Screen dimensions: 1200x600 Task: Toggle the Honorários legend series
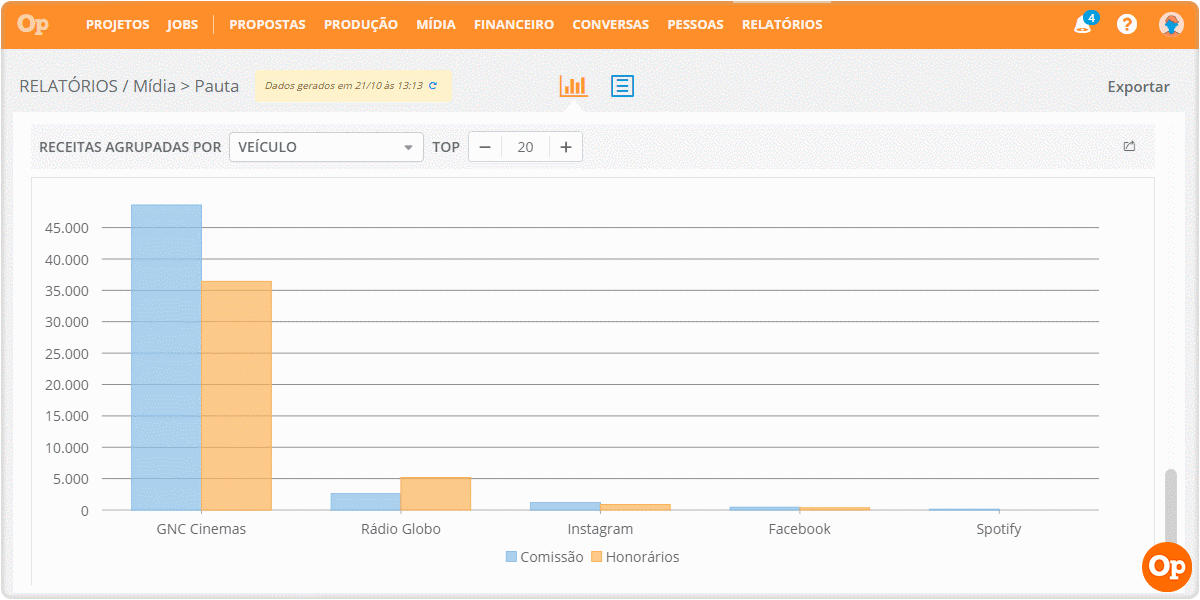[635, 557]
